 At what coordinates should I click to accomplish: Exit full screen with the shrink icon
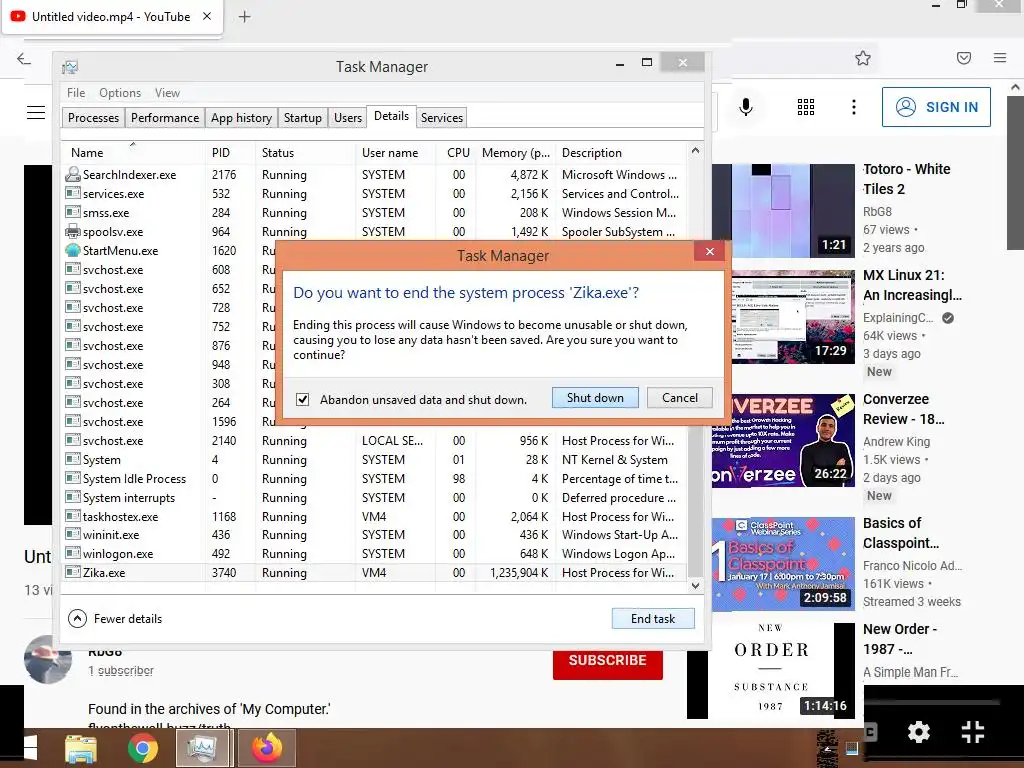pyautogui.click(x=972, y=731)
